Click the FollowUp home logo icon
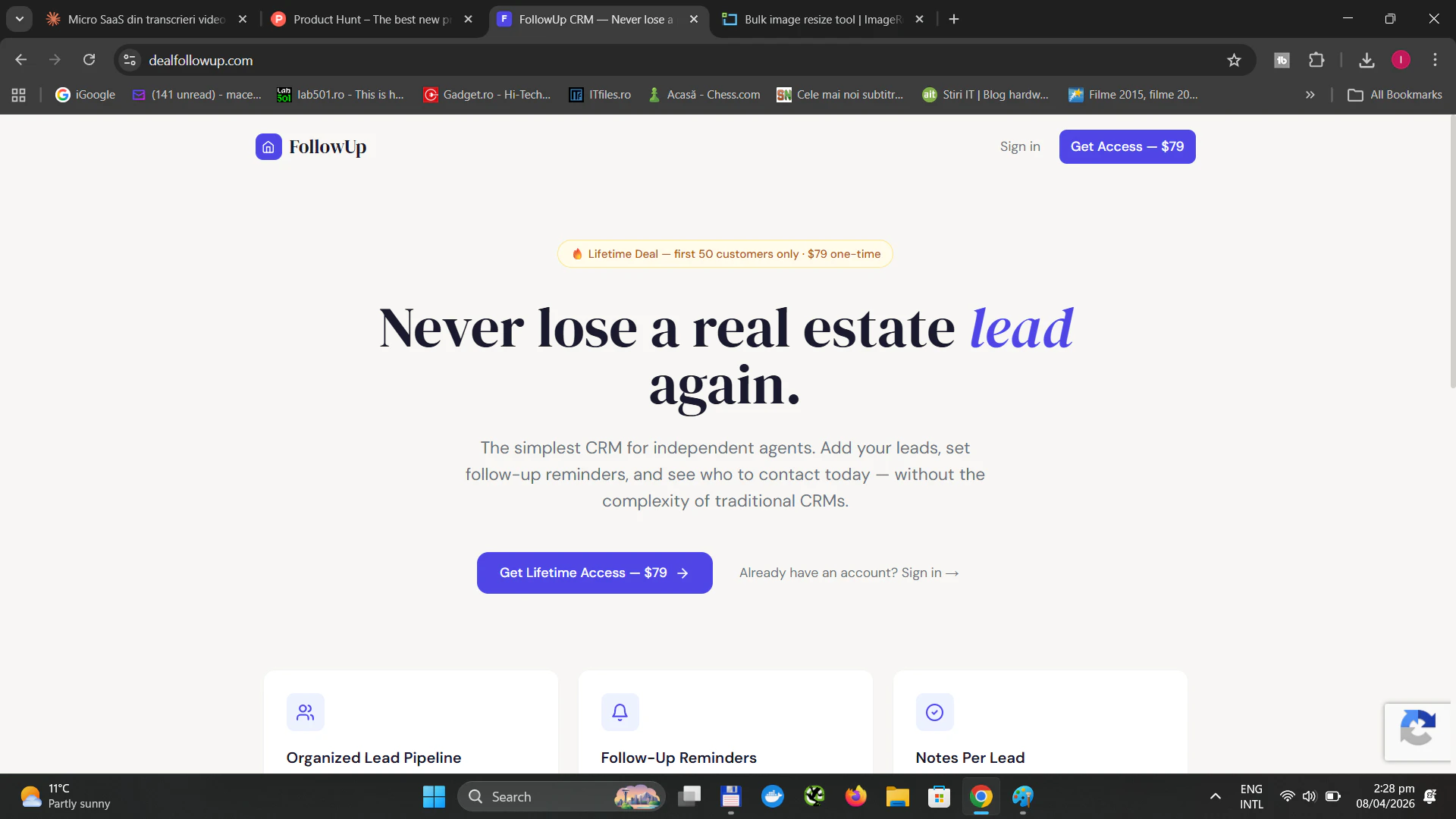 click(x=268, y=147)
